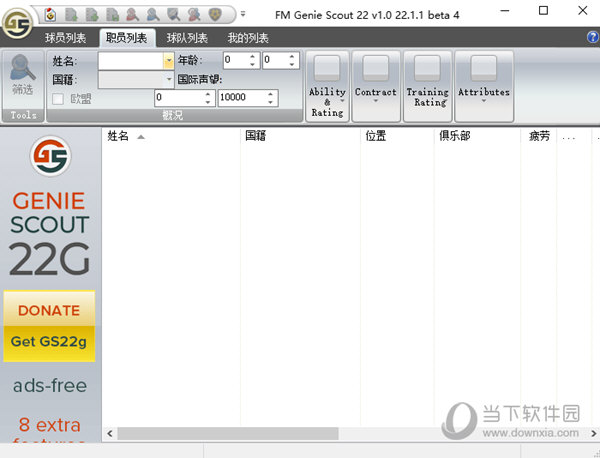600x458 pixels.
Task: Sort by the 位置 column header
Action: [397, 136]
